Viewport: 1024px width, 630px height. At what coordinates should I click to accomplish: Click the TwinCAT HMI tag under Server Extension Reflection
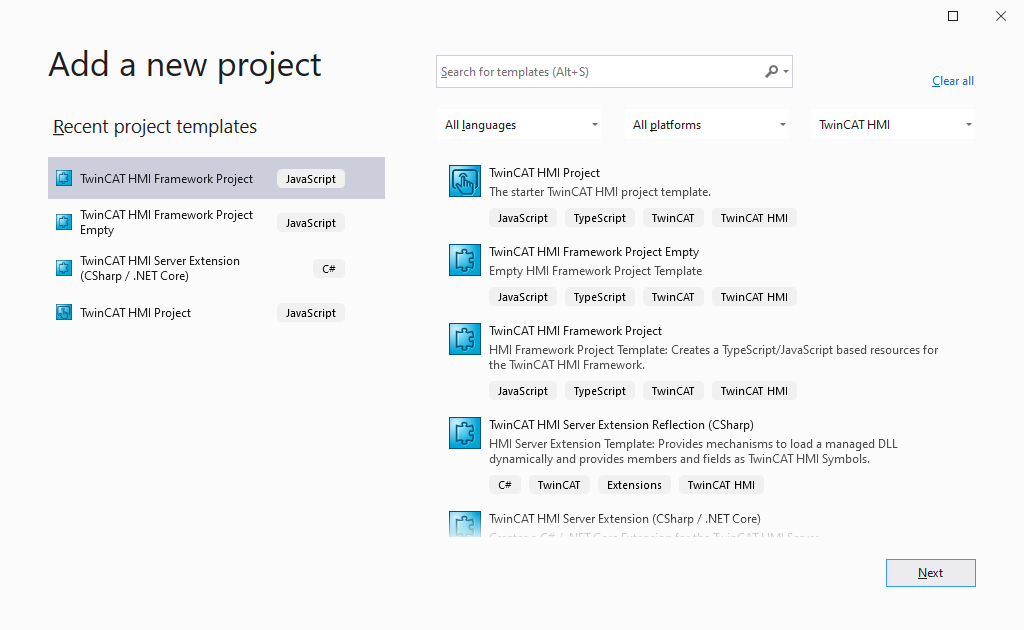721,485
